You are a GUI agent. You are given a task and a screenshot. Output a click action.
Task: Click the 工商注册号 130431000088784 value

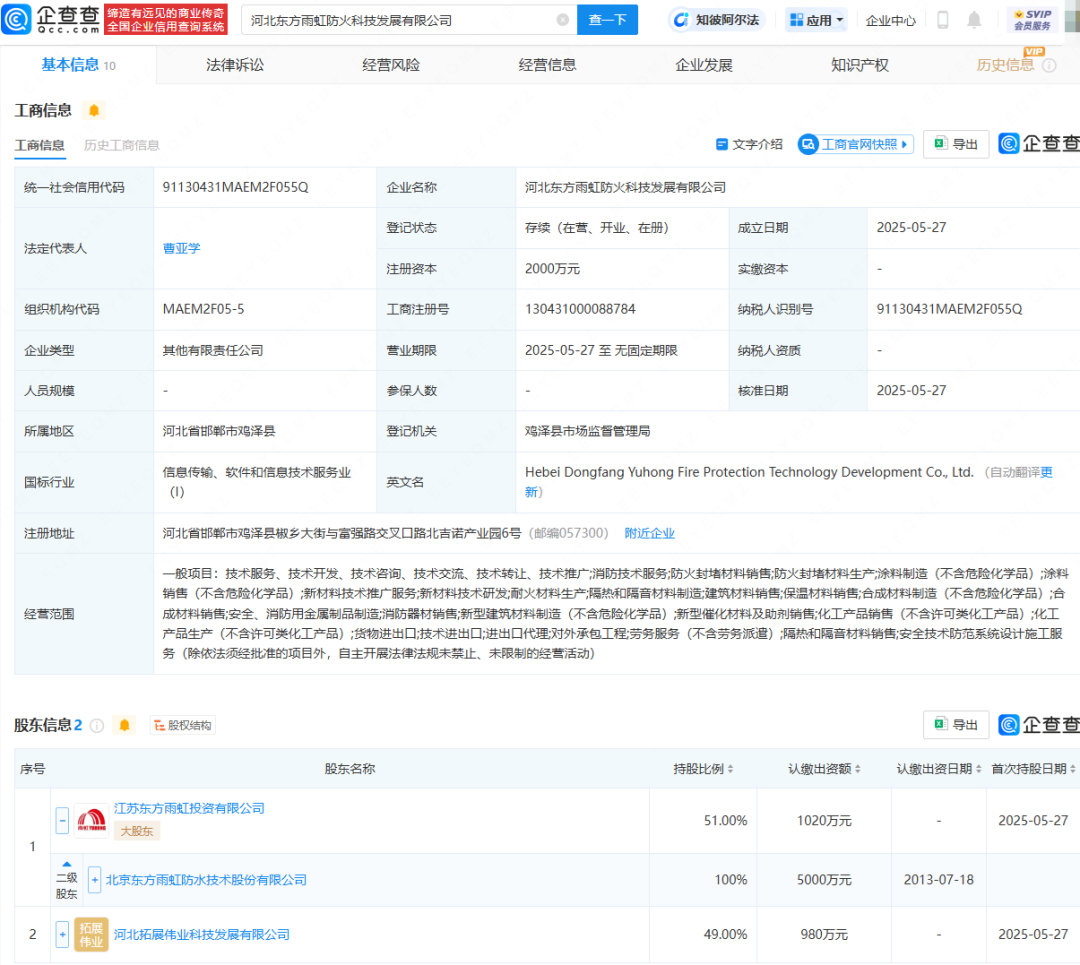[x=580, y=309]
